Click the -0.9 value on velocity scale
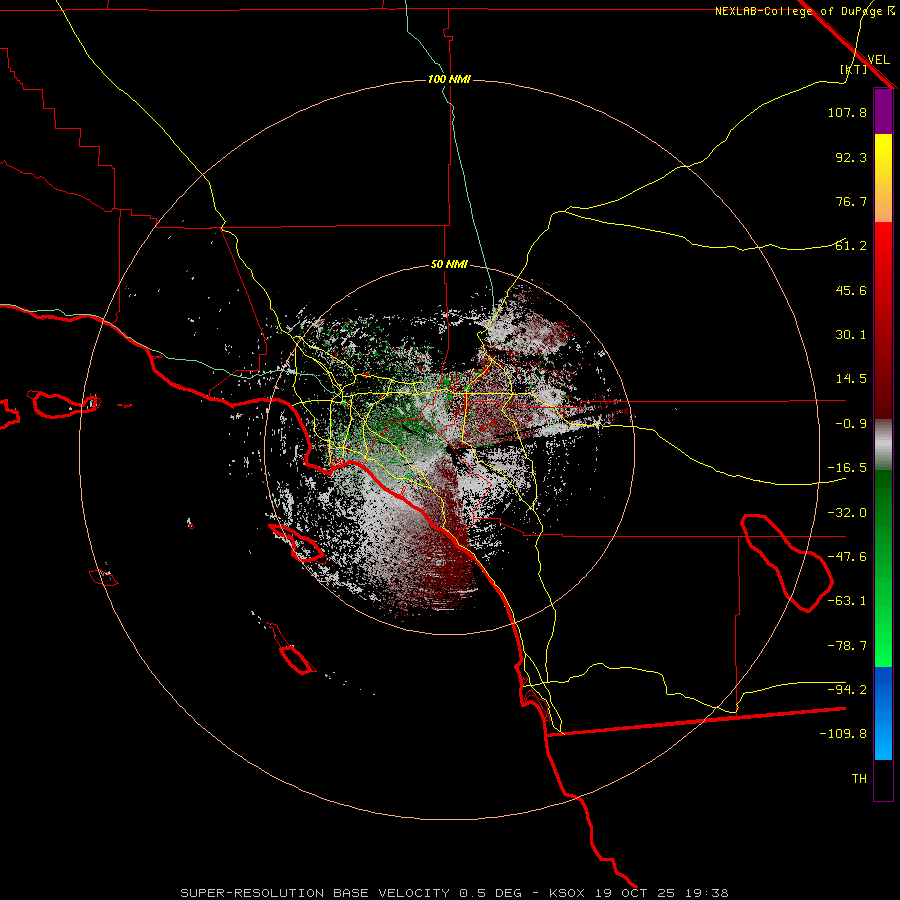This screenshot has height=900, width=900. click(851, 424)
